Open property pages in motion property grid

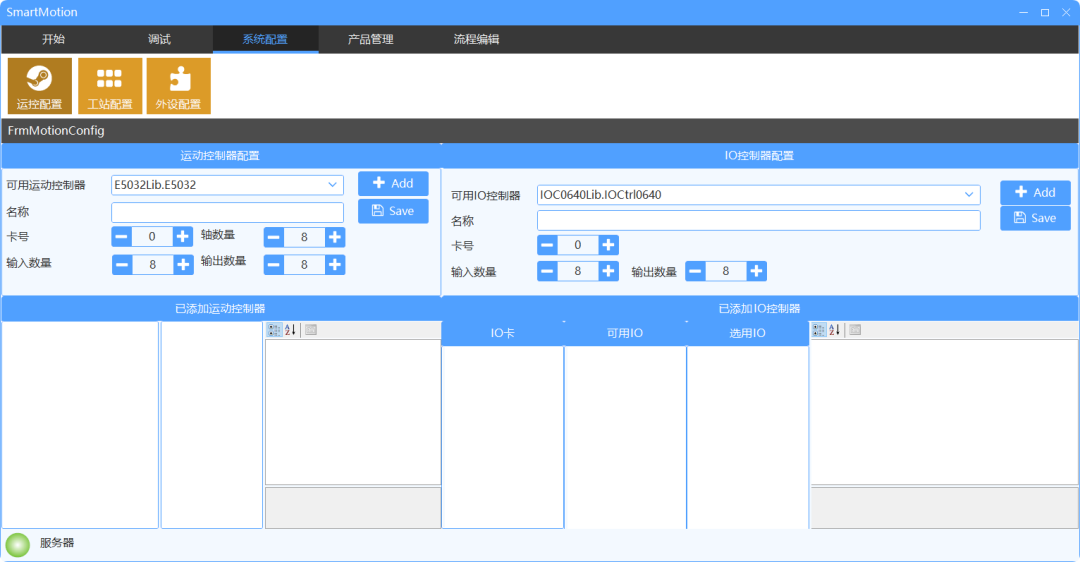point(311,330)
